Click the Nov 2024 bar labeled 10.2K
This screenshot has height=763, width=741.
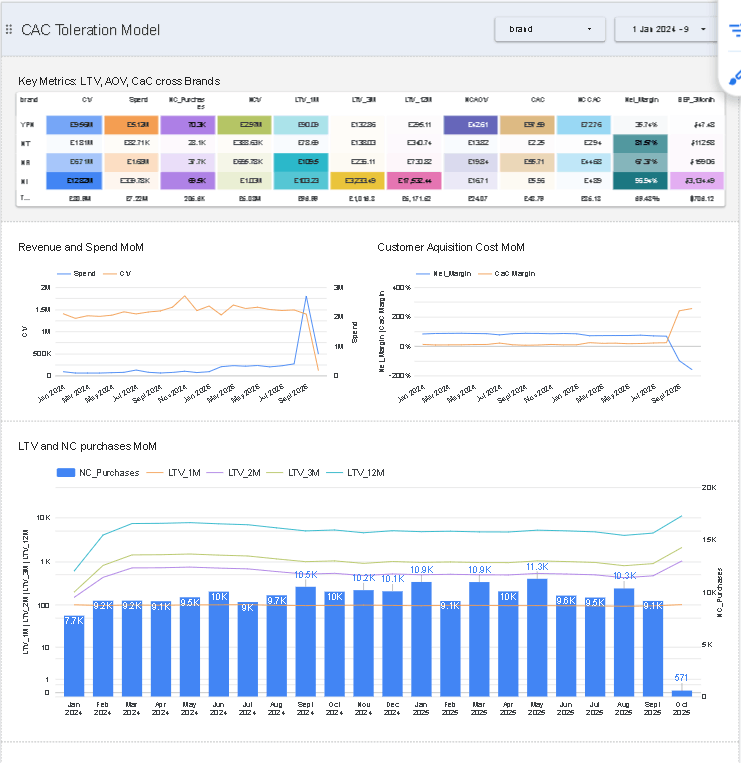363,643
